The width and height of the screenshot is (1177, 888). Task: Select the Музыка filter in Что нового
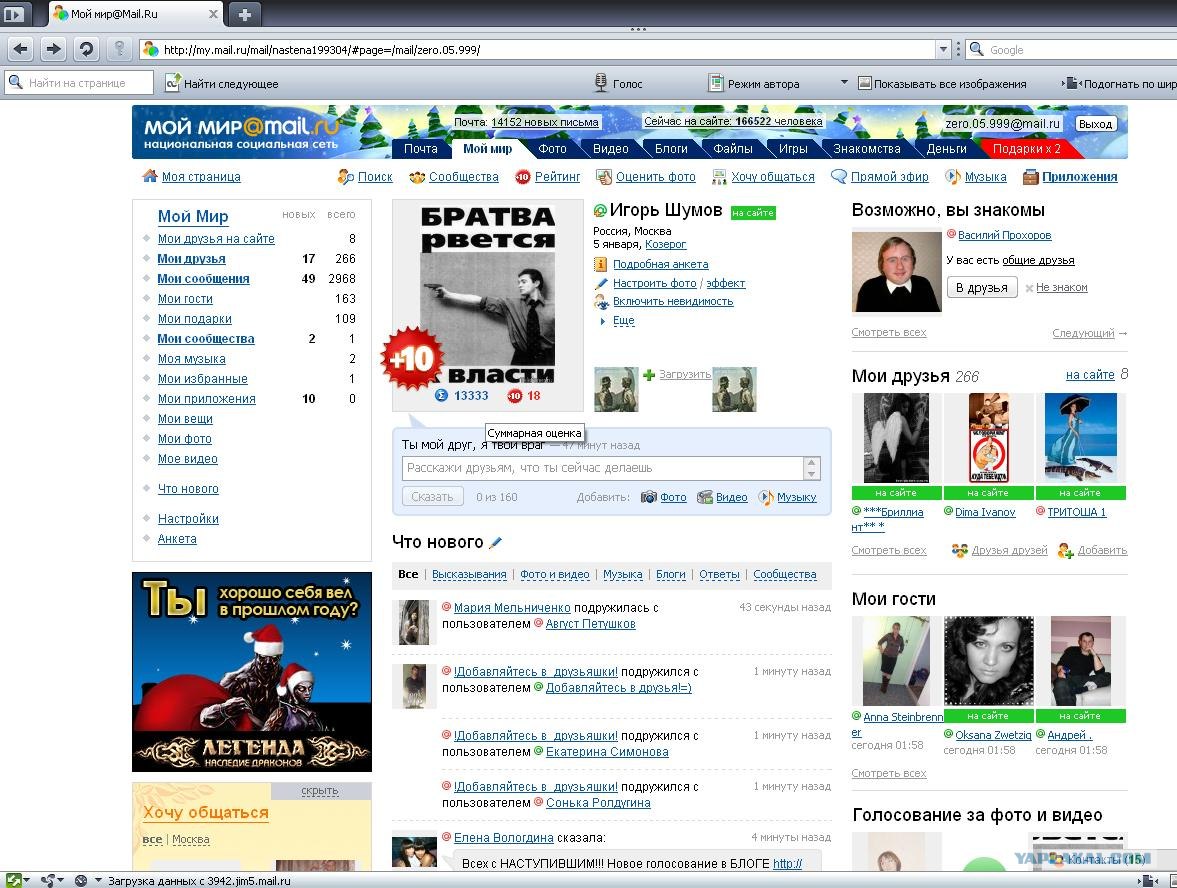tap(622, 574)
